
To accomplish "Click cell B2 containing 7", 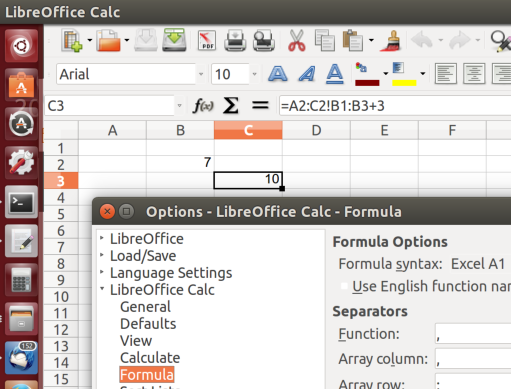I will point(180,164).
